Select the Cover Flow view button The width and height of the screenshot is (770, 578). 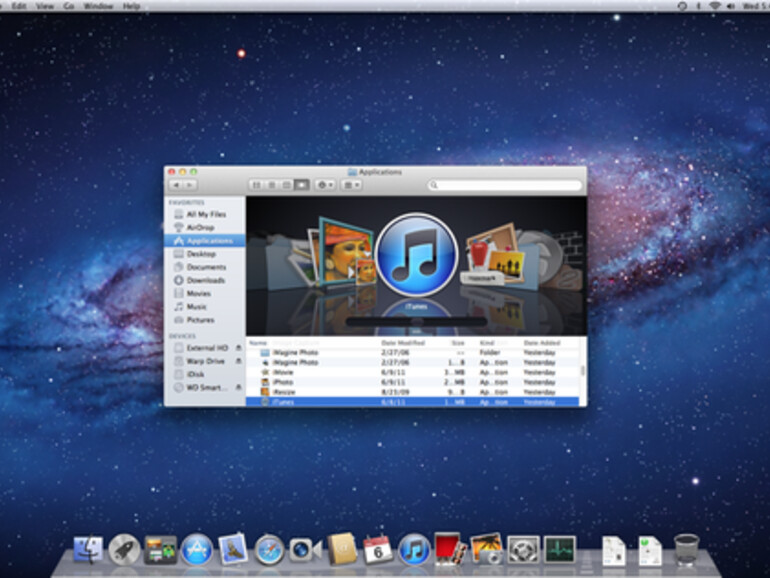(302, 185)
